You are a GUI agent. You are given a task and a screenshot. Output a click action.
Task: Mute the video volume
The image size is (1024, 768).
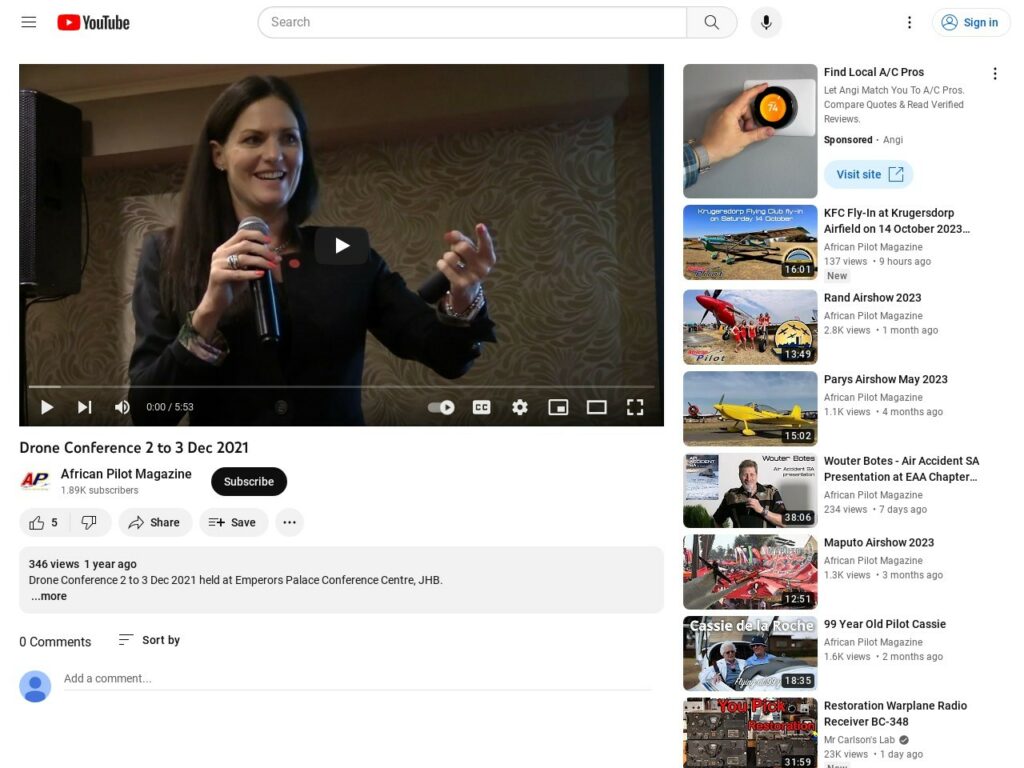click(x=122, y=407)
